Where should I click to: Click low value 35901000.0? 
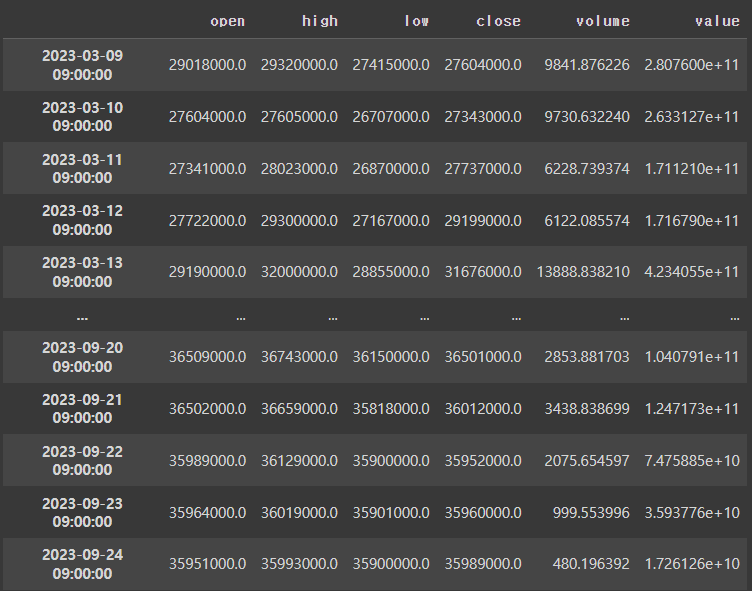(x=391, y=513)
